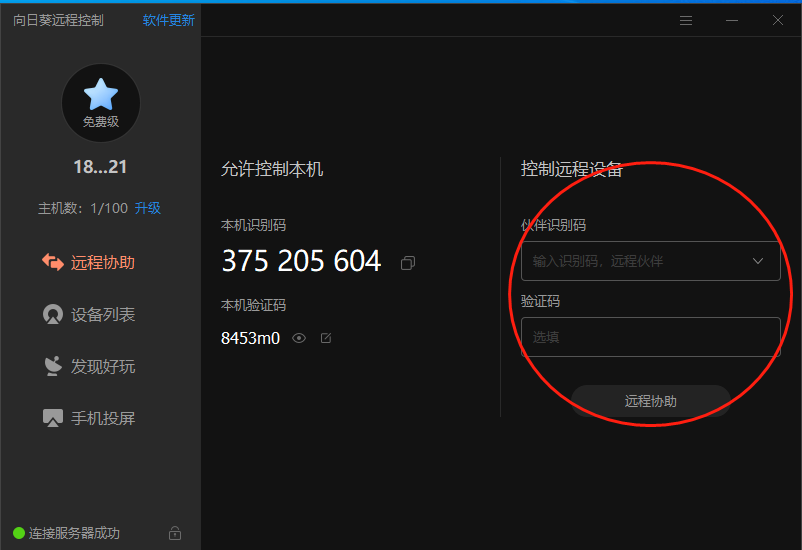Screen dimensions: 802x550
Task: Go to 发现好玩 section
Action: click(x=88, y=366)
